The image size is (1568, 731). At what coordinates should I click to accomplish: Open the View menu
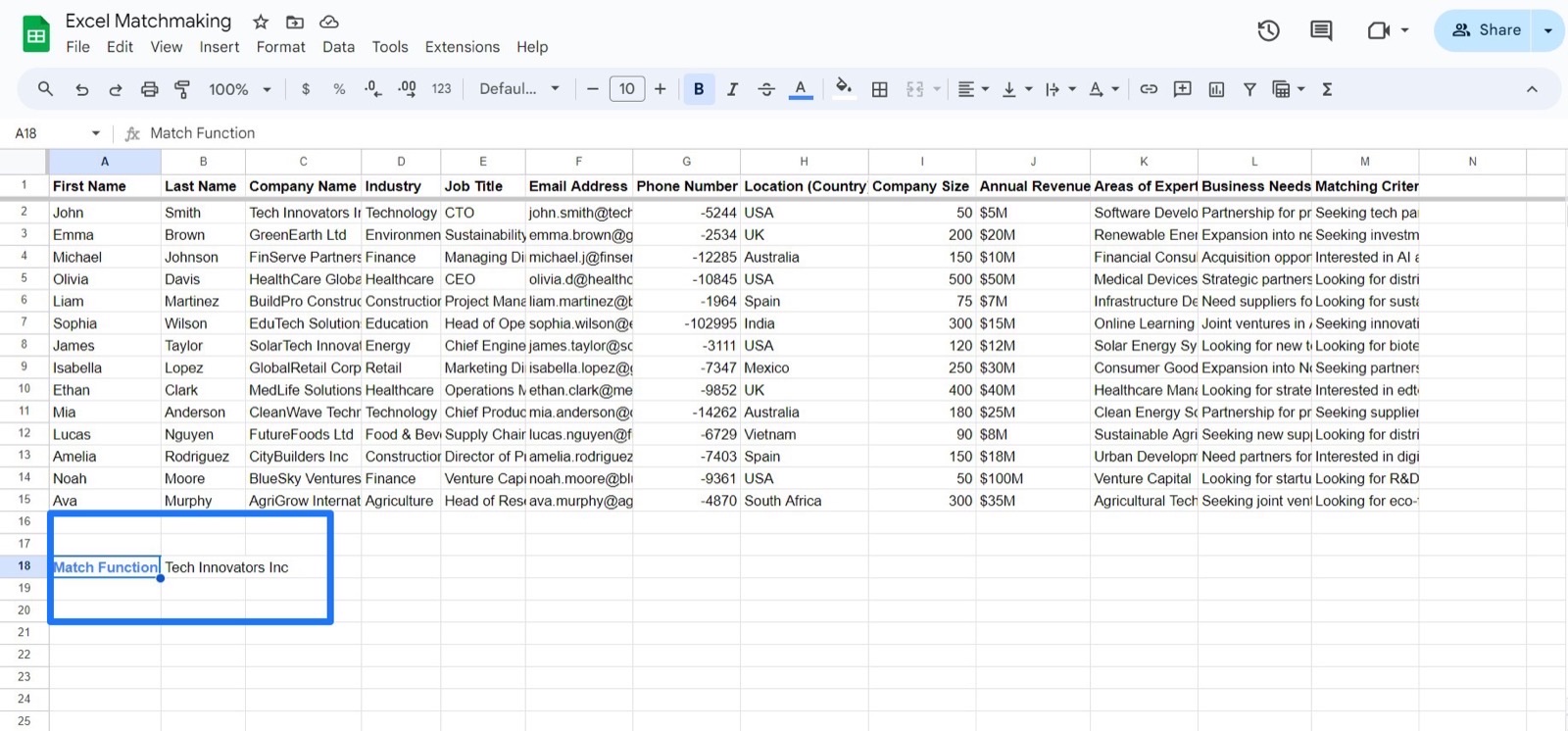tap(166, 47)
